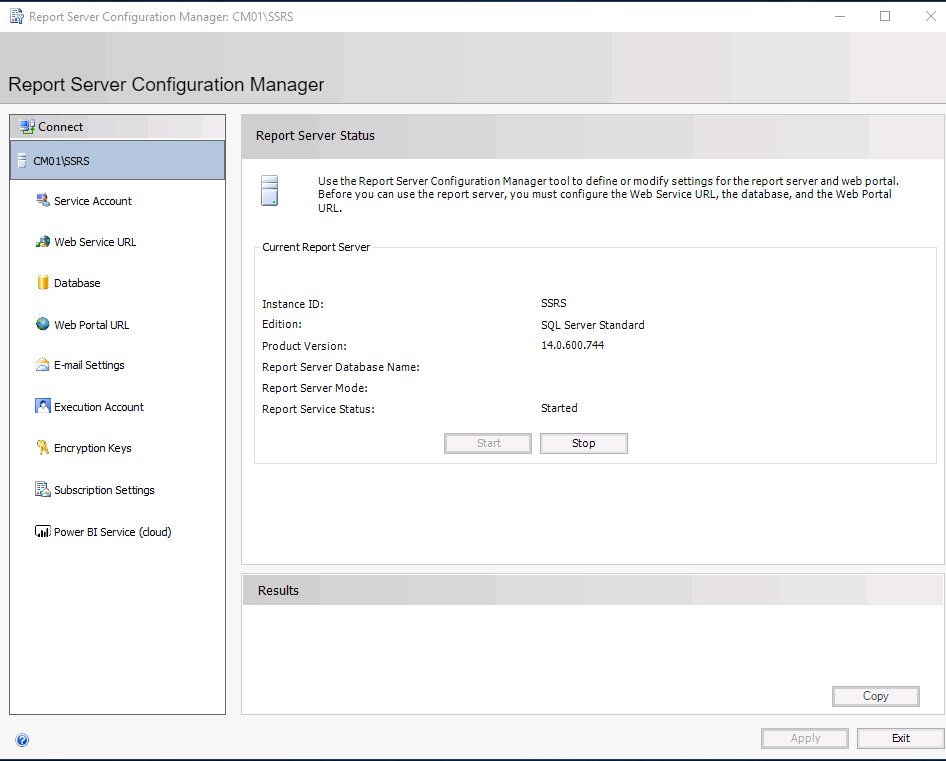The width and height of the screenshot is (946, 761).
Task: Select the CM01\SSRS server icon
Action: (22, 161)
